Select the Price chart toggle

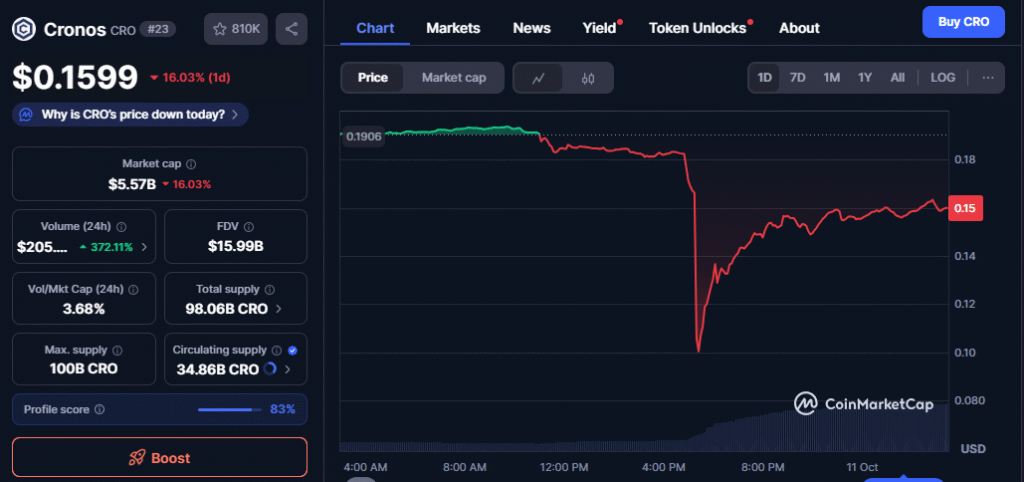(x=373, y=78)
